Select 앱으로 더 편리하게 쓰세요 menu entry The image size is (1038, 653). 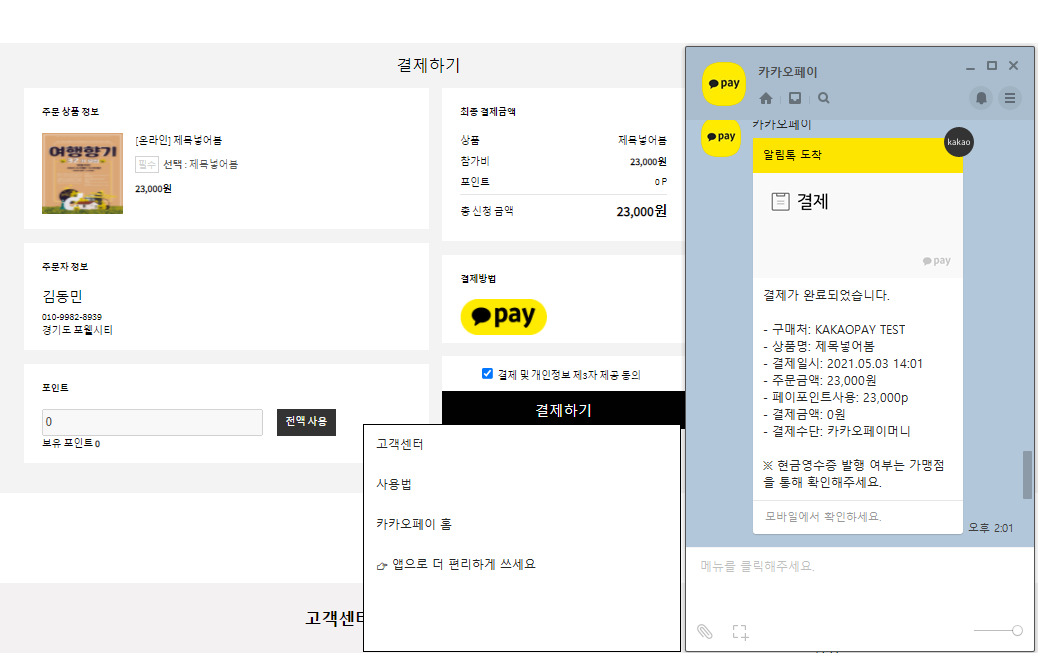[456, 564]
